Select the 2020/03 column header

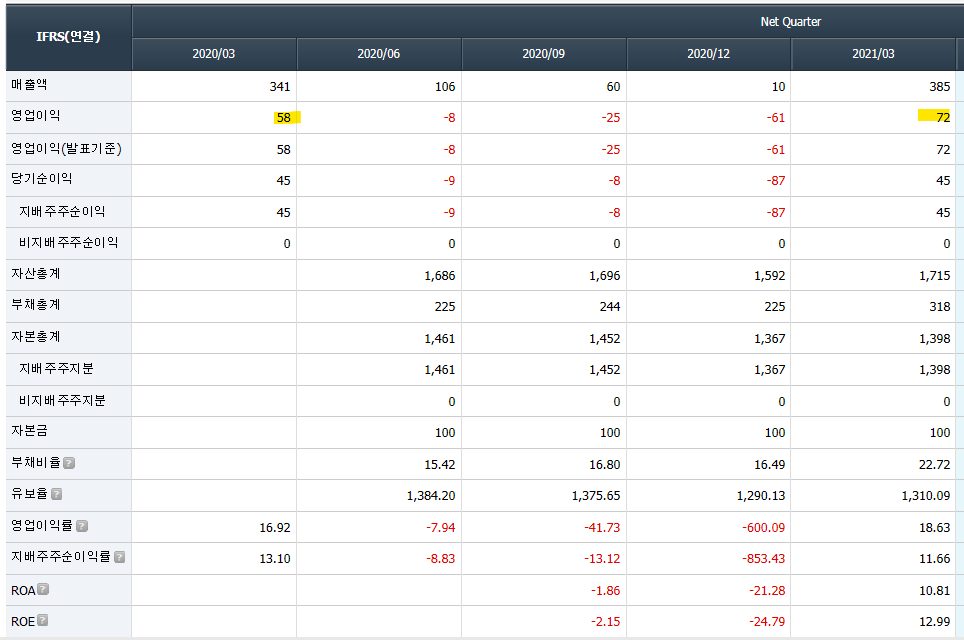[213, 54]
